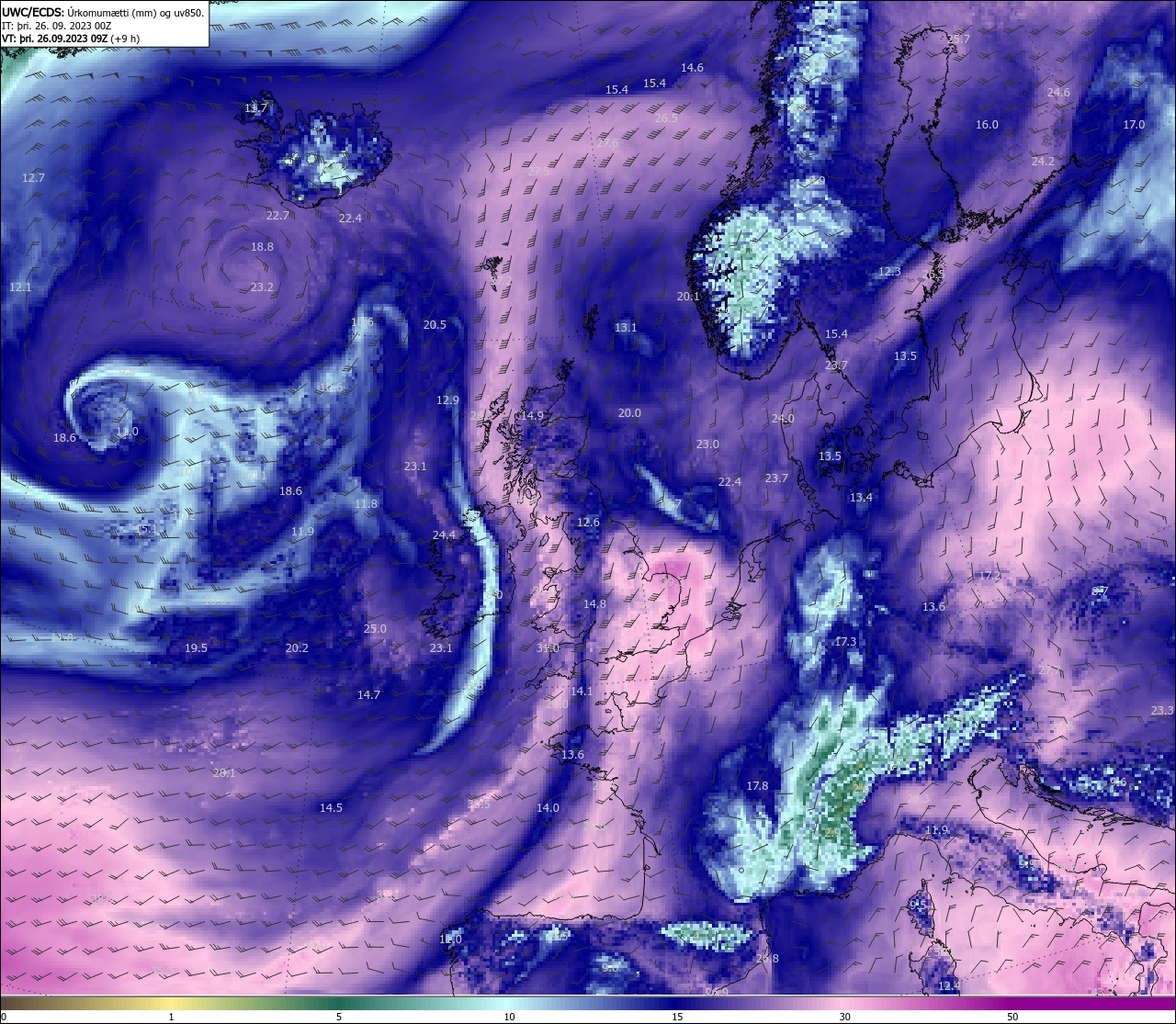This screenshot has width=1176, height=1024.
Task: Click the title text 'UWC/ECDS: Úrkomumætti (mm) og uv850.'
Action: click(103, 13)
